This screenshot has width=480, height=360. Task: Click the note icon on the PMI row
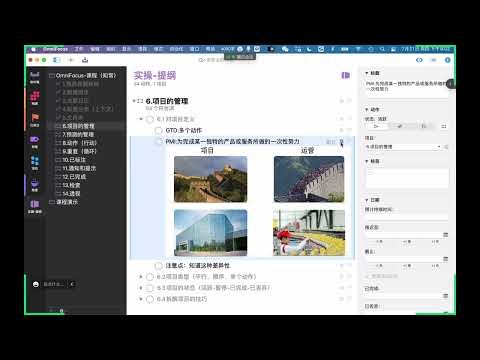pyautogui.click(x=342, y=142)
